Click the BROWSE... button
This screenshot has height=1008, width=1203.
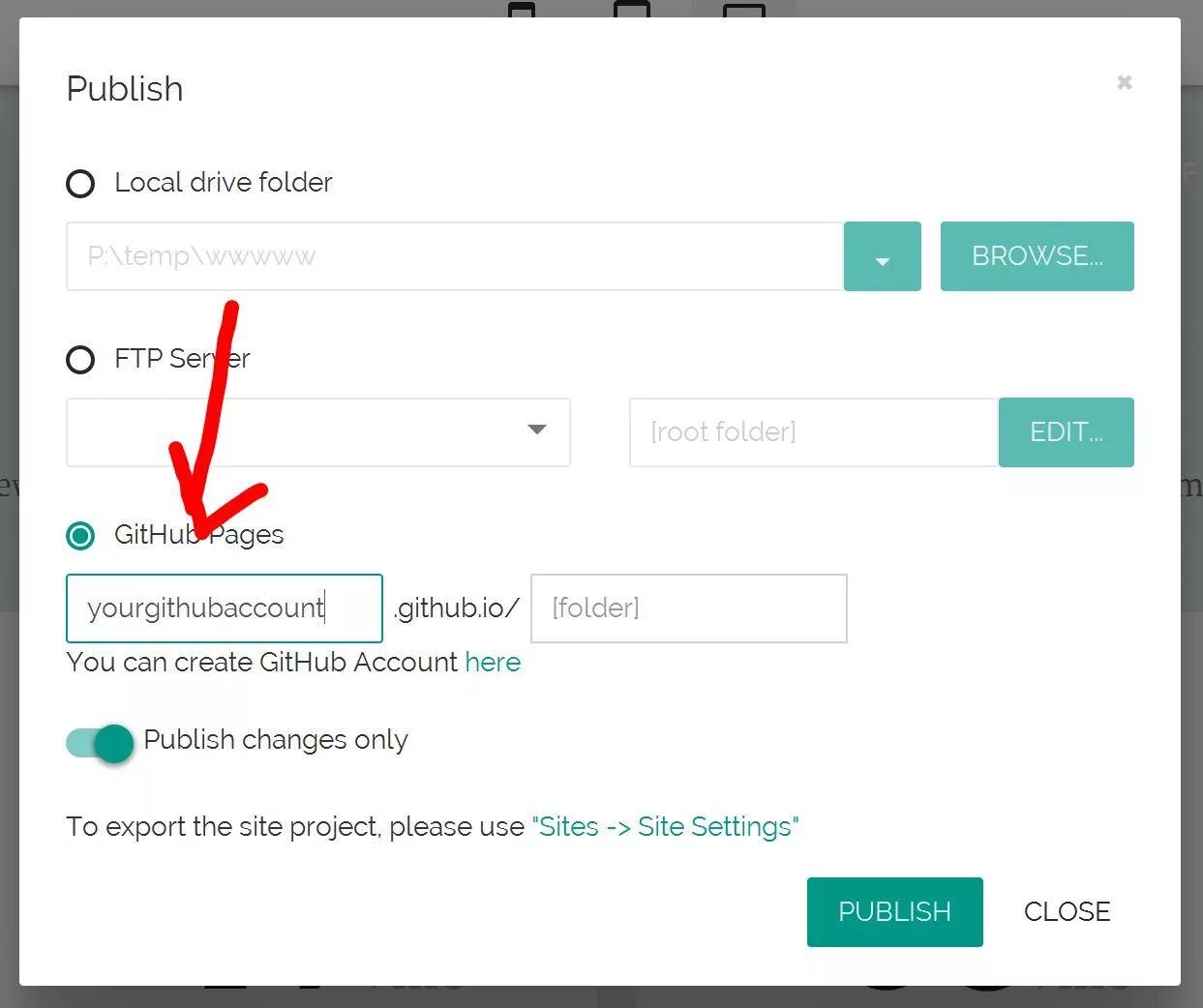1037,256
